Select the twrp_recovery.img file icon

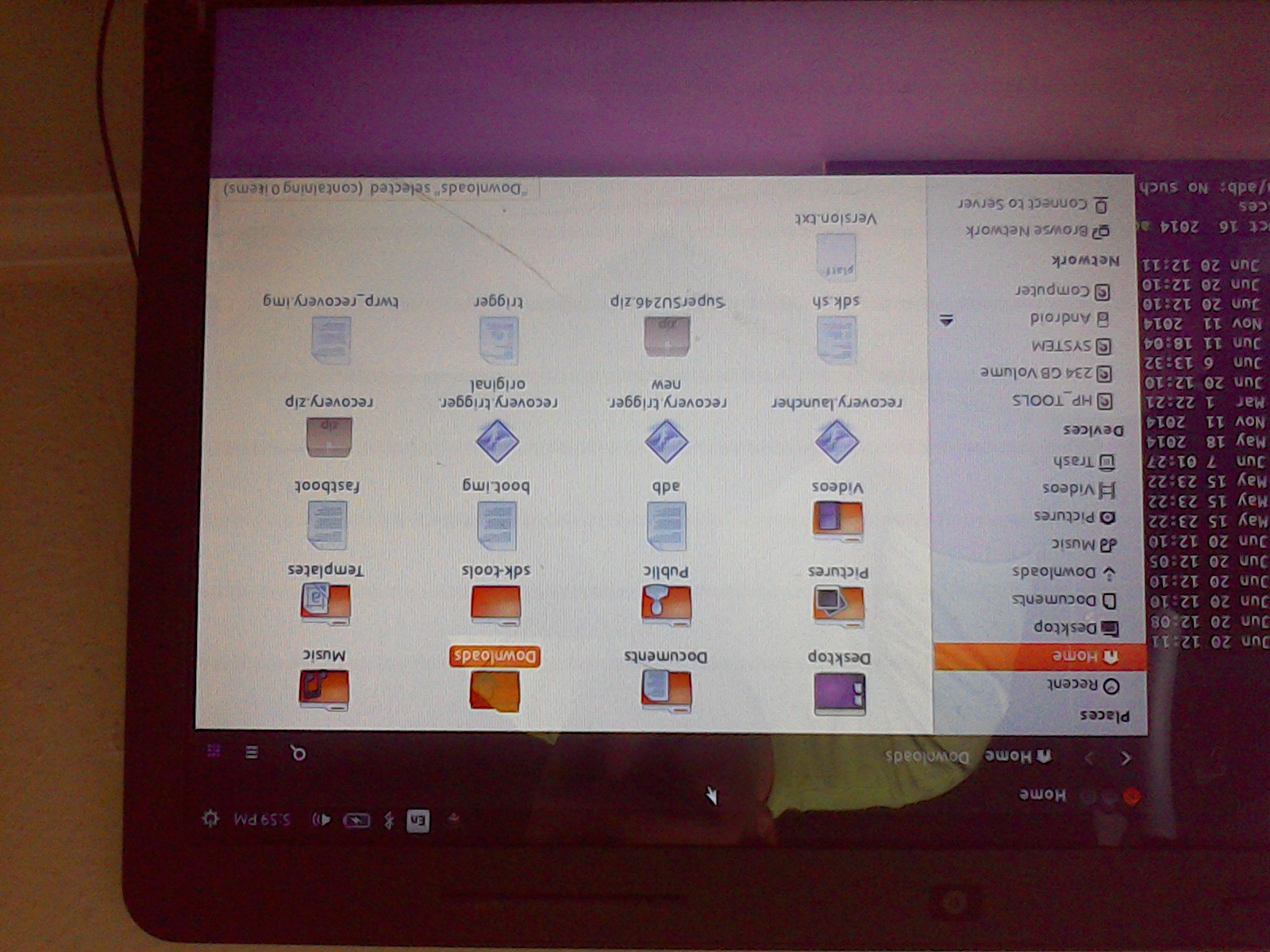pos(331,339)
